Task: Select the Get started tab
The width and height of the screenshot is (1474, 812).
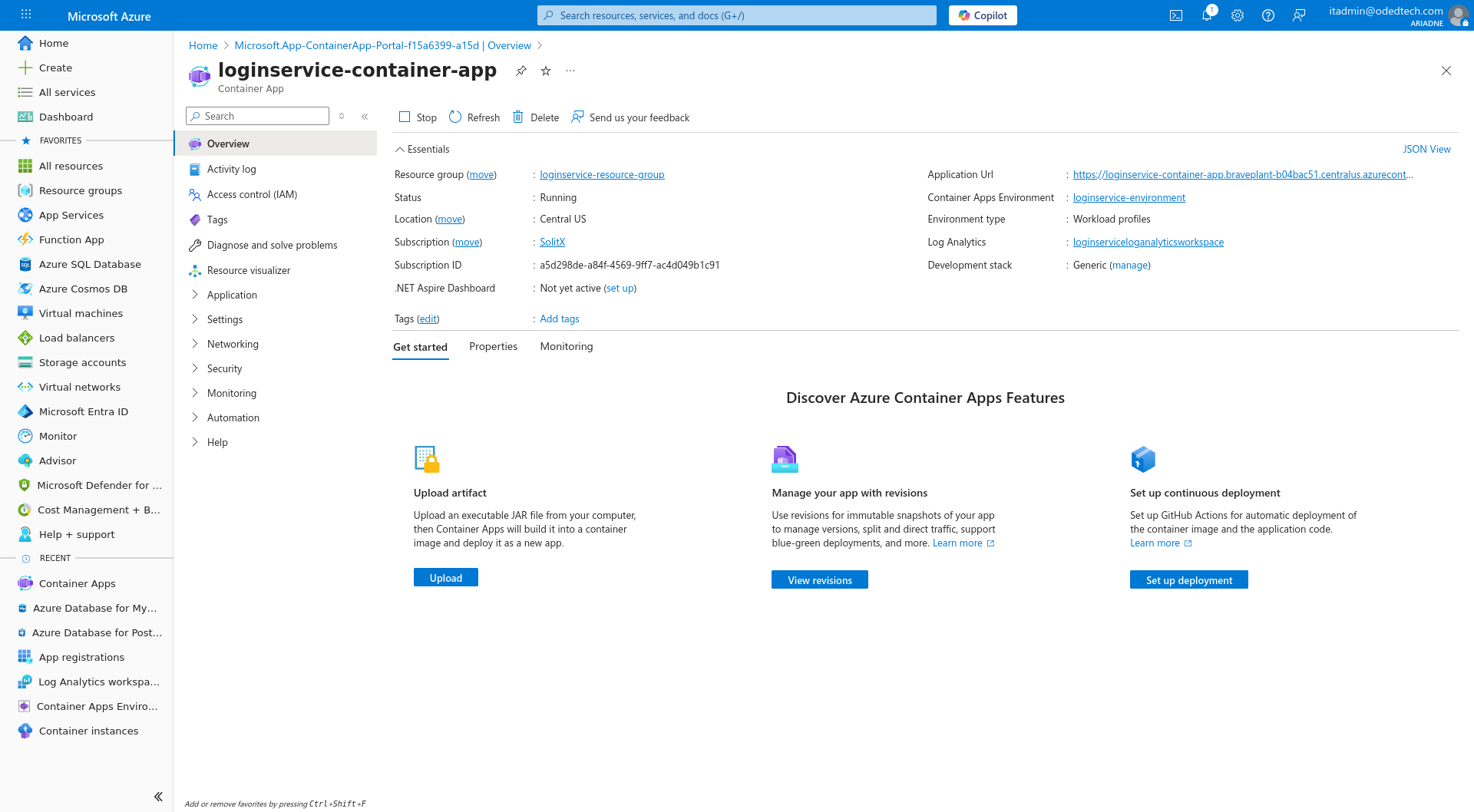Action: 420,347
